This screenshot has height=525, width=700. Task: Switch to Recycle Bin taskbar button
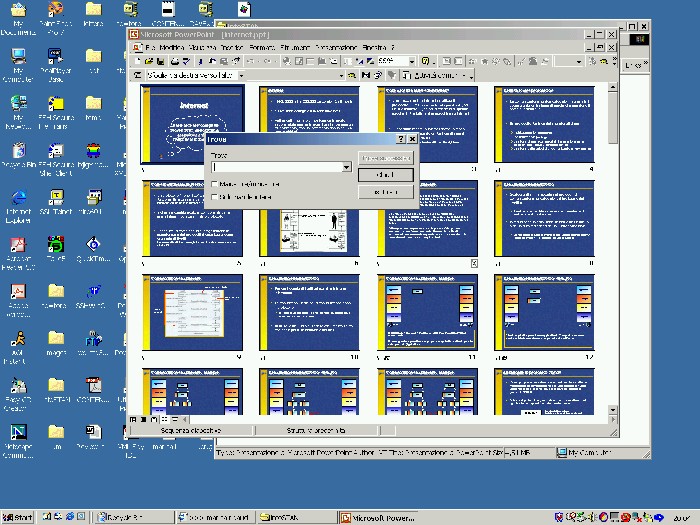134,517
